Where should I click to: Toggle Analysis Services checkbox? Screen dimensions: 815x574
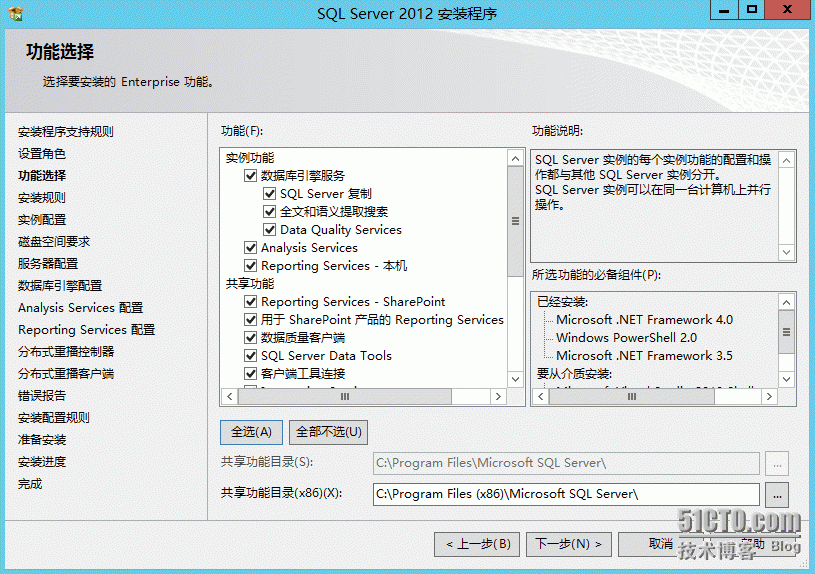coord(251,247)
